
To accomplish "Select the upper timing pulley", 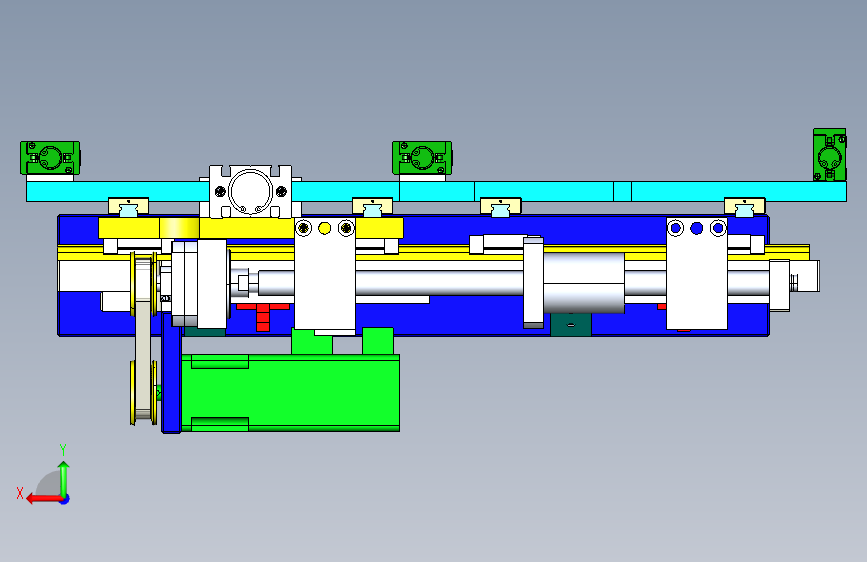I will pyautogui.click(x=144, y=284).
